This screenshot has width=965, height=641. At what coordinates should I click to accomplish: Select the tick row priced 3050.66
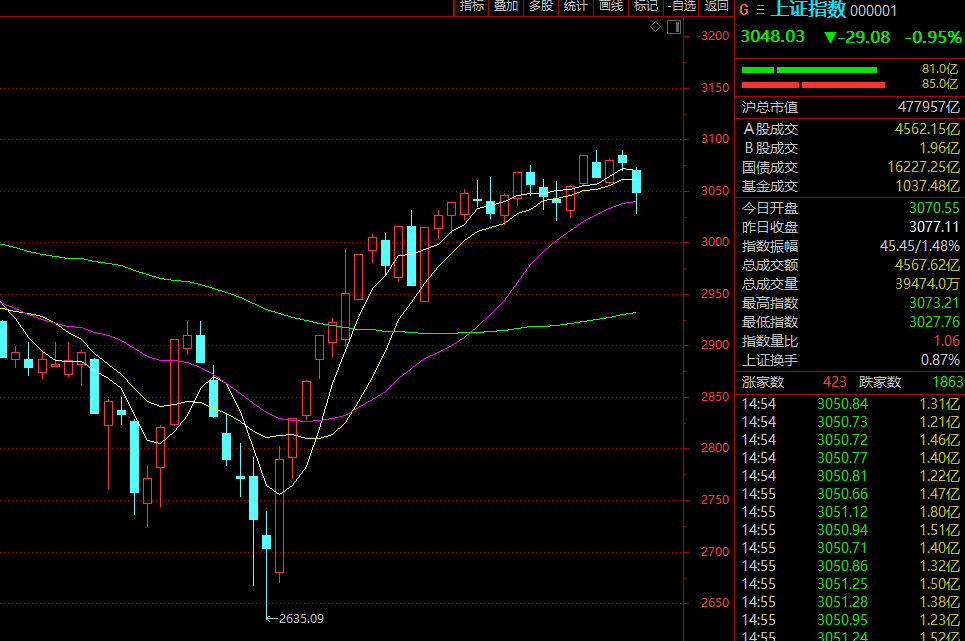click(850, 494)
